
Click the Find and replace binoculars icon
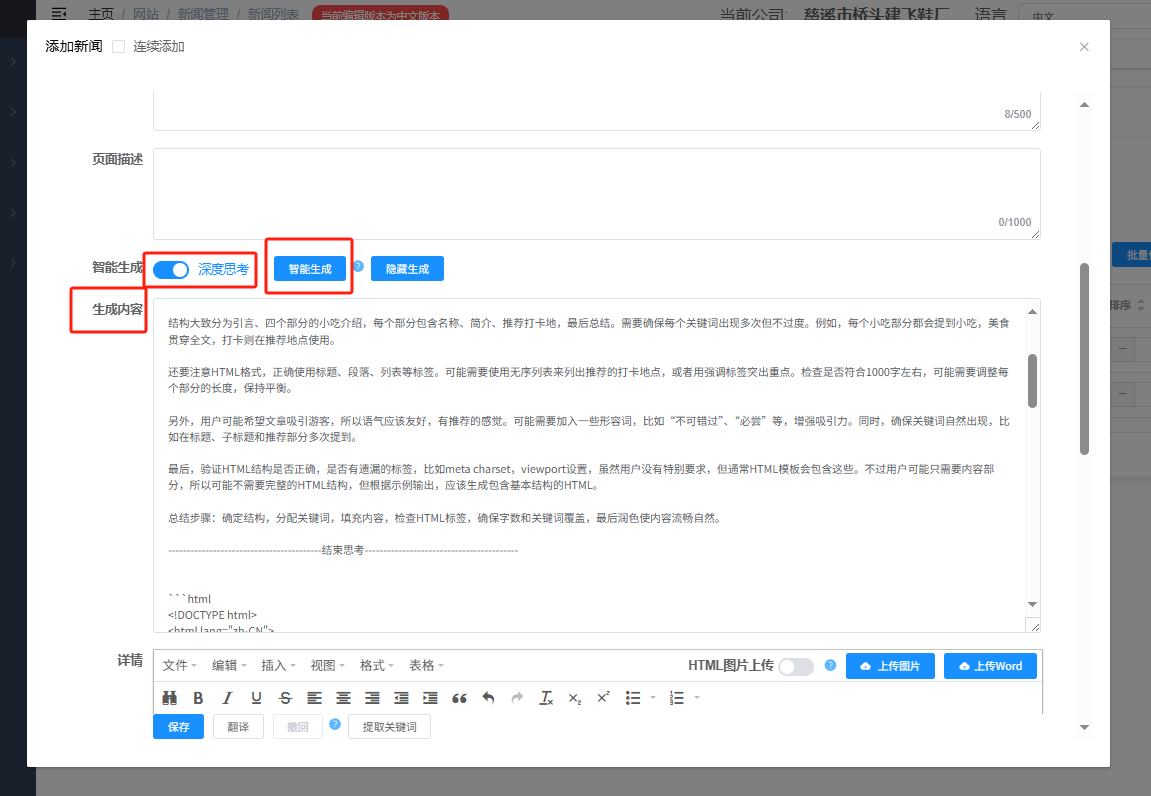coord(170,698)
